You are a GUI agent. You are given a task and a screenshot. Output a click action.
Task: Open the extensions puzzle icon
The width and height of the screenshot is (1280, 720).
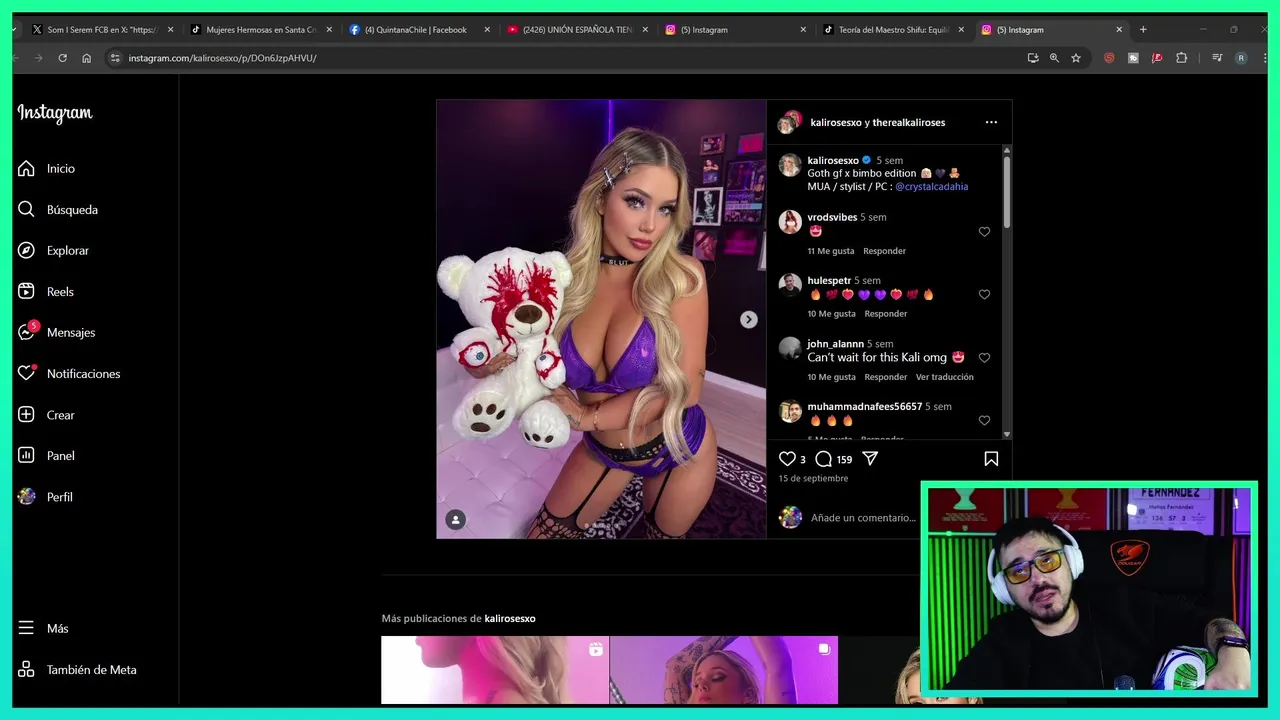coord(1181,58)
